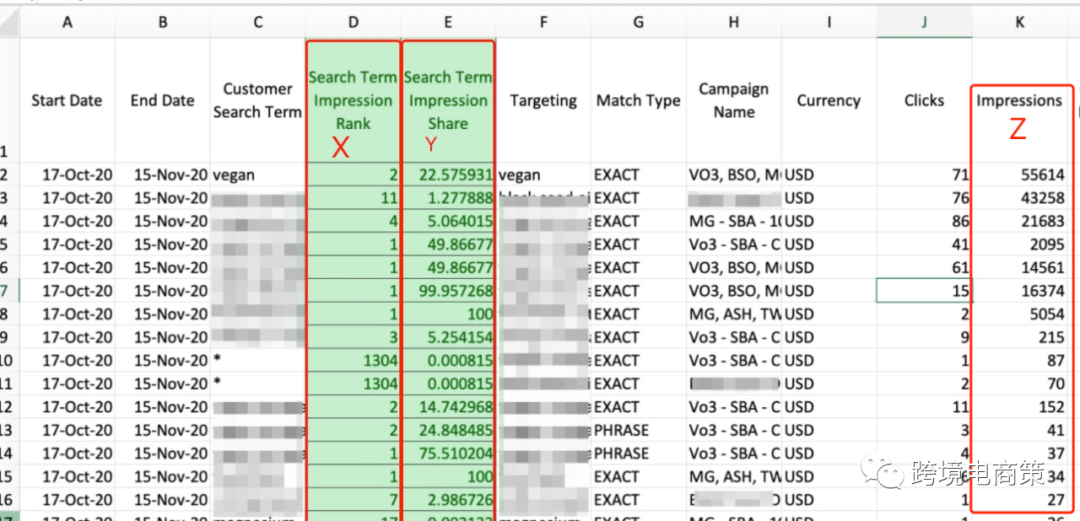The height and width of the screenshot is (521, 1080).
Task: Click the Impressions header cell
Action: click(x=1019, y=100)
